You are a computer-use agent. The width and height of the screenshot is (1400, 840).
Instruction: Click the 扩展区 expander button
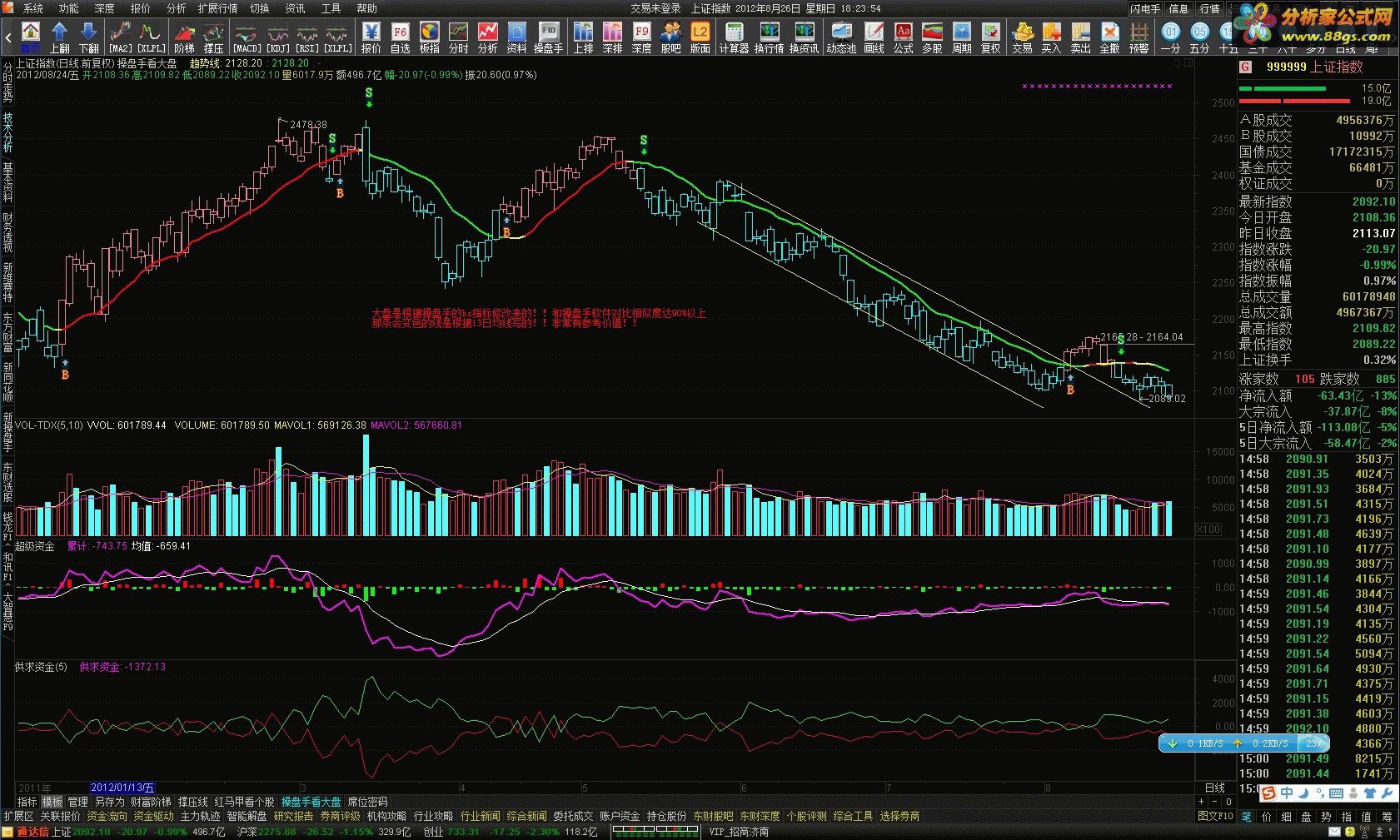pos(18,817)
